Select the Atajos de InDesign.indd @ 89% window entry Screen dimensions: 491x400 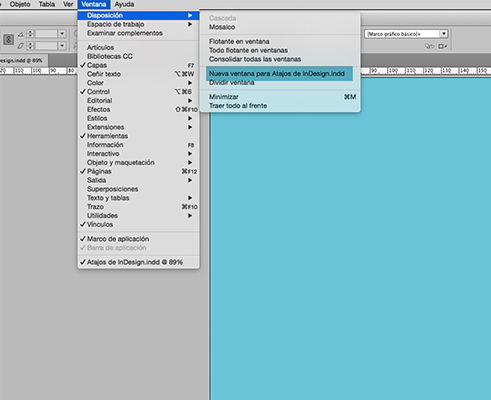[x=138, y=262]
